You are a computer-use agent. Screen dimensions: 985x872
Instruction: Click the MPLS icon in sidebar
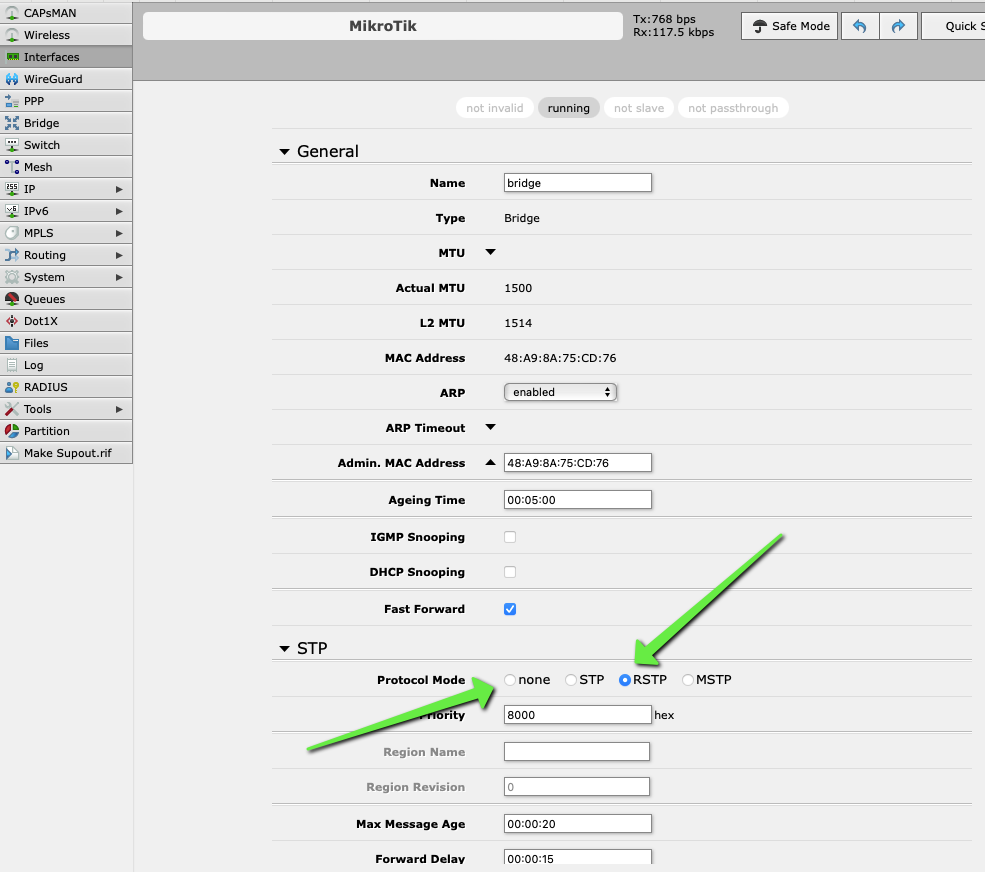click(12, 233)
